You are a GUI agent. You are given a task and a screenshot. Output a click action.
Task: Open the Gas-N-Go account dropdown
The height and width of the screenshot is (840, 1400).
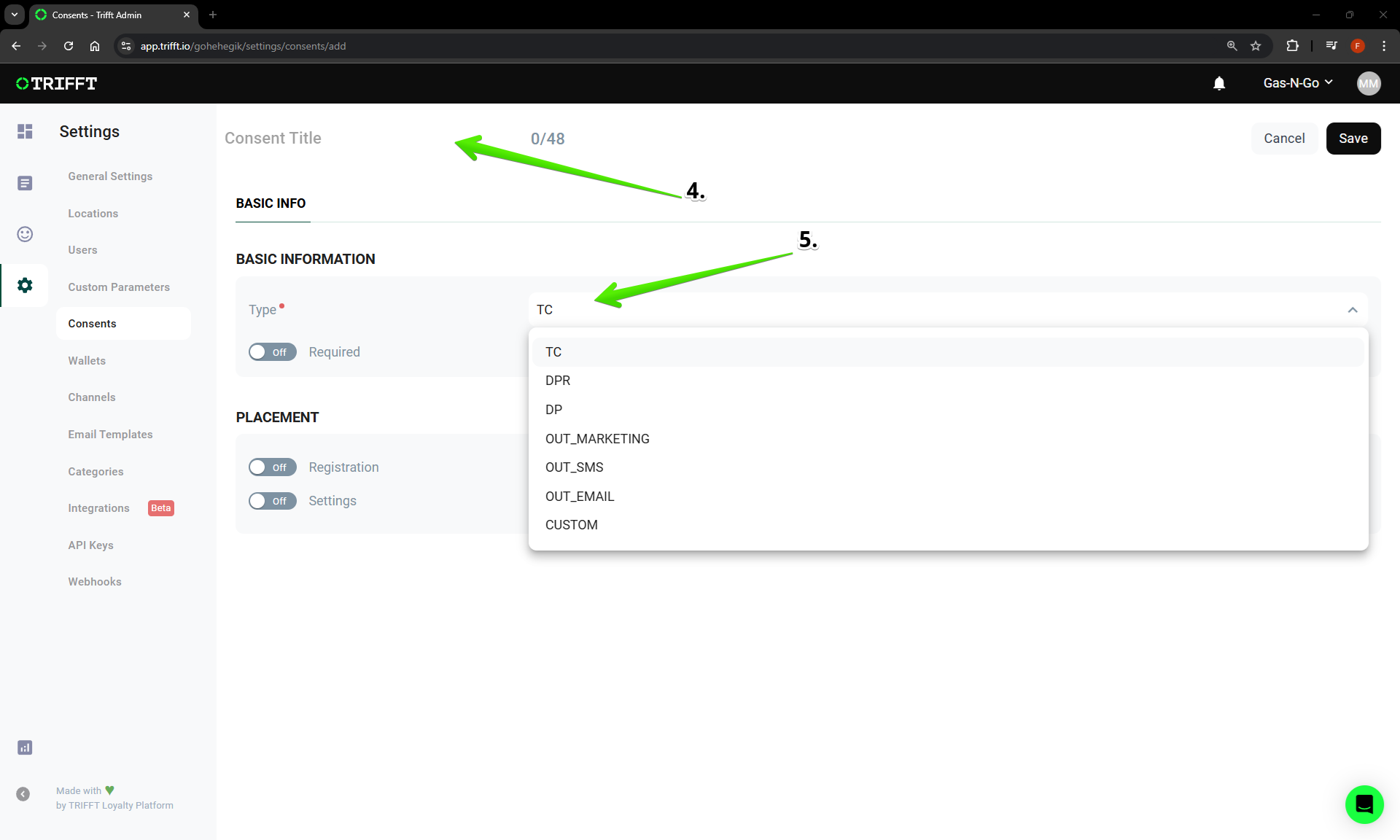point(1298,83)
